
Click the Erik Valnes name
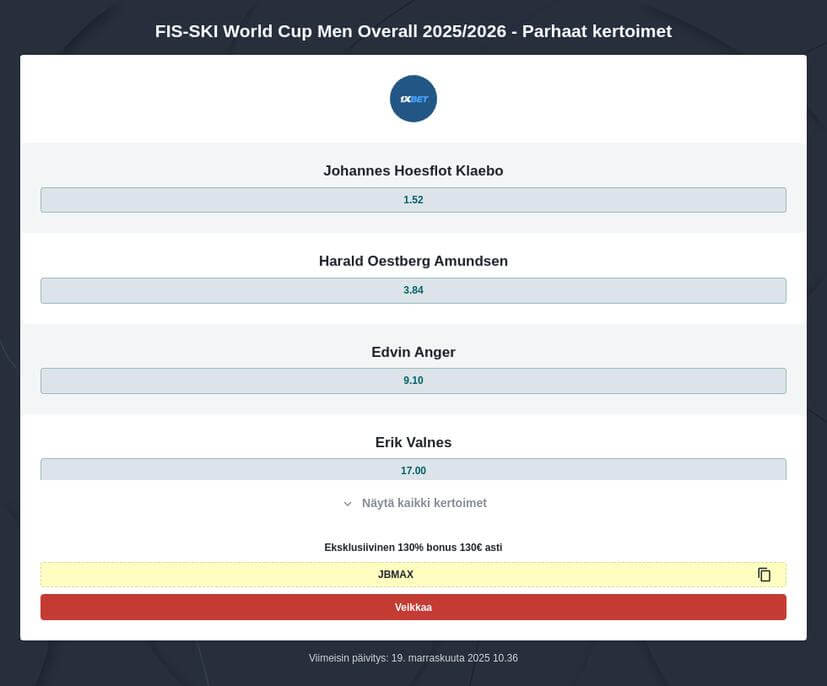click(x=413, y=442)
